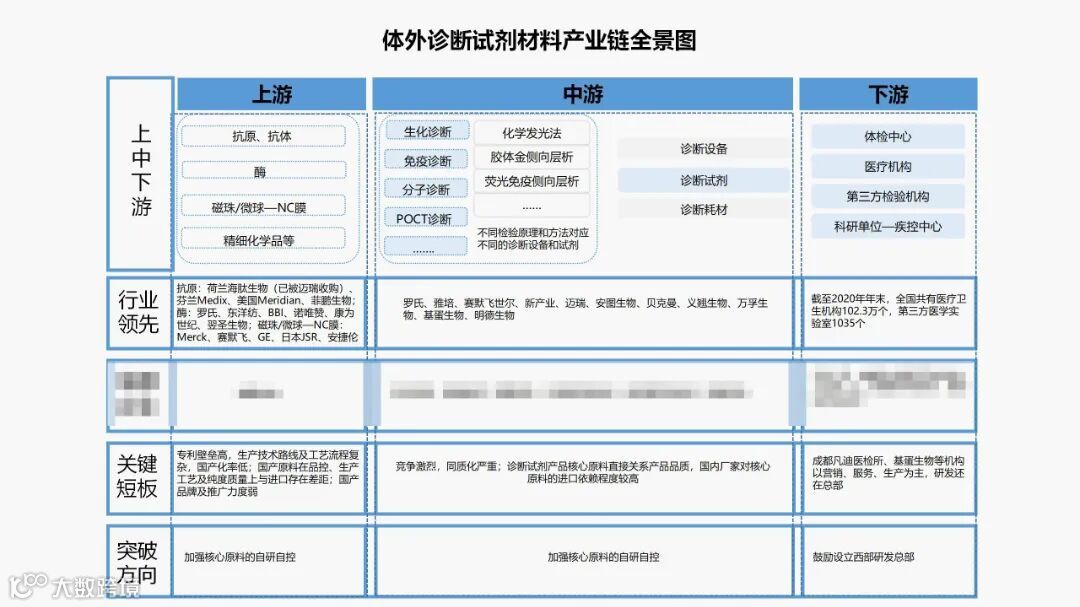The image size is (1080, 607).
Task: Click the upstream 加强核心原料的自研自控 text
Action: tap(240, 557)
